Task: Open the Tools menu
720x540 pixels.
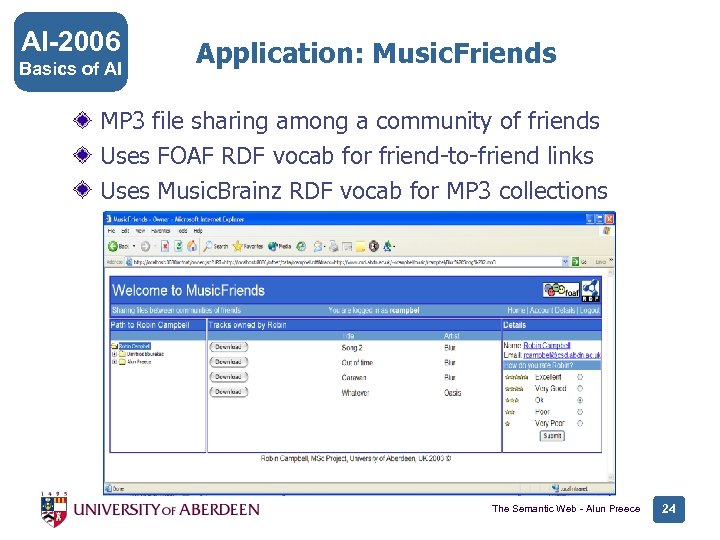Action: 183,231
